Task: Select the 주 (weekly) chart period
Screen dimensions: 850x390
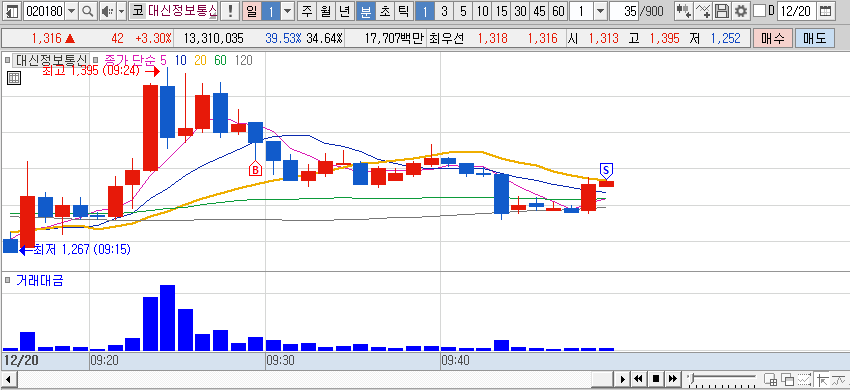Action: (307, 10)
